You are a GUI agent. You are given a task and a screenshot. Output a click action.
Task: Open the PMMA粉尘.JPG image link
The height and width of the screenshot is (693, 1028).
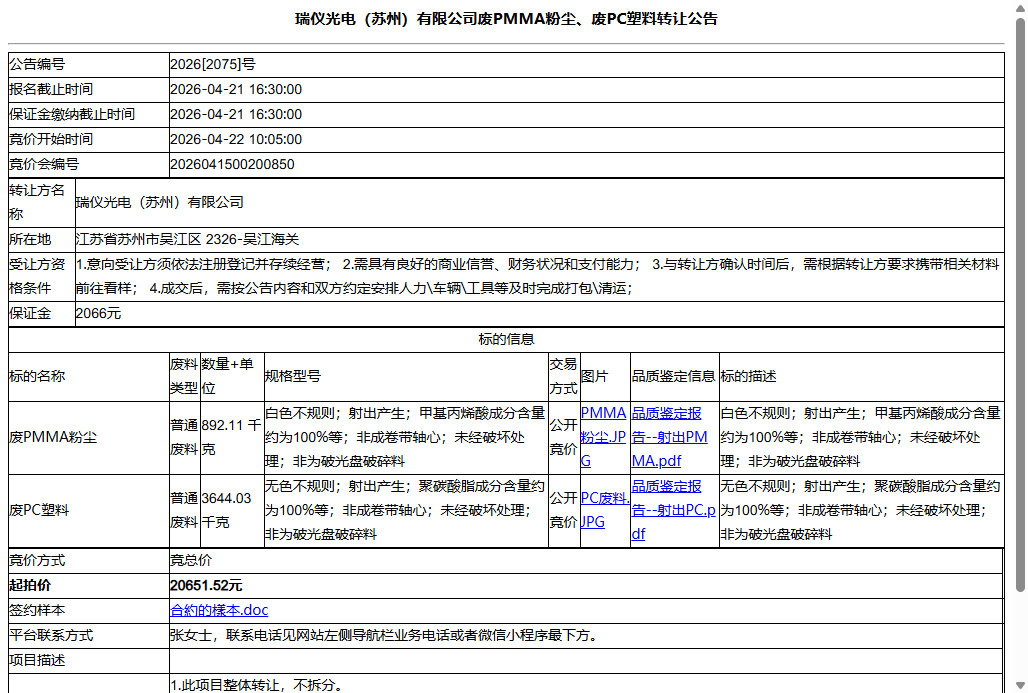coord(603,437)
